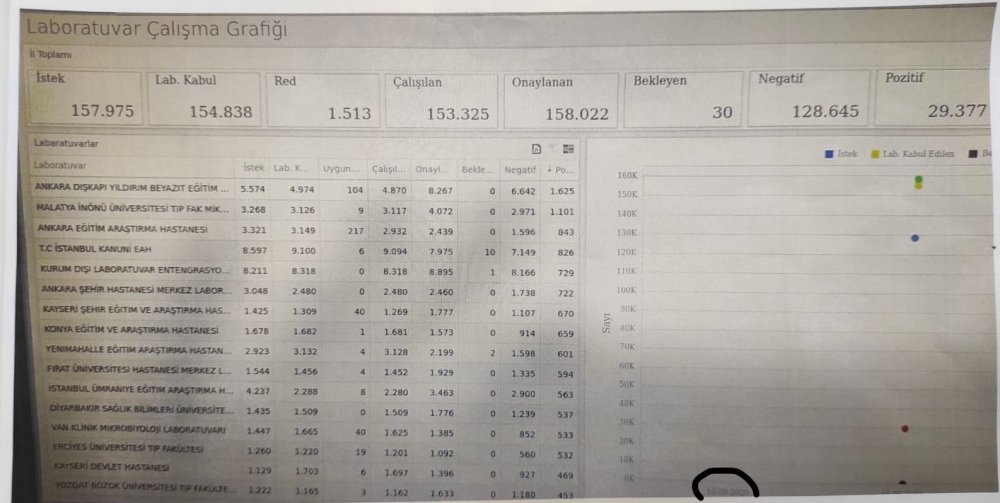
Task: Click the İl Toplamı section label
Action: pyautogui.click(x=50, y=54)
